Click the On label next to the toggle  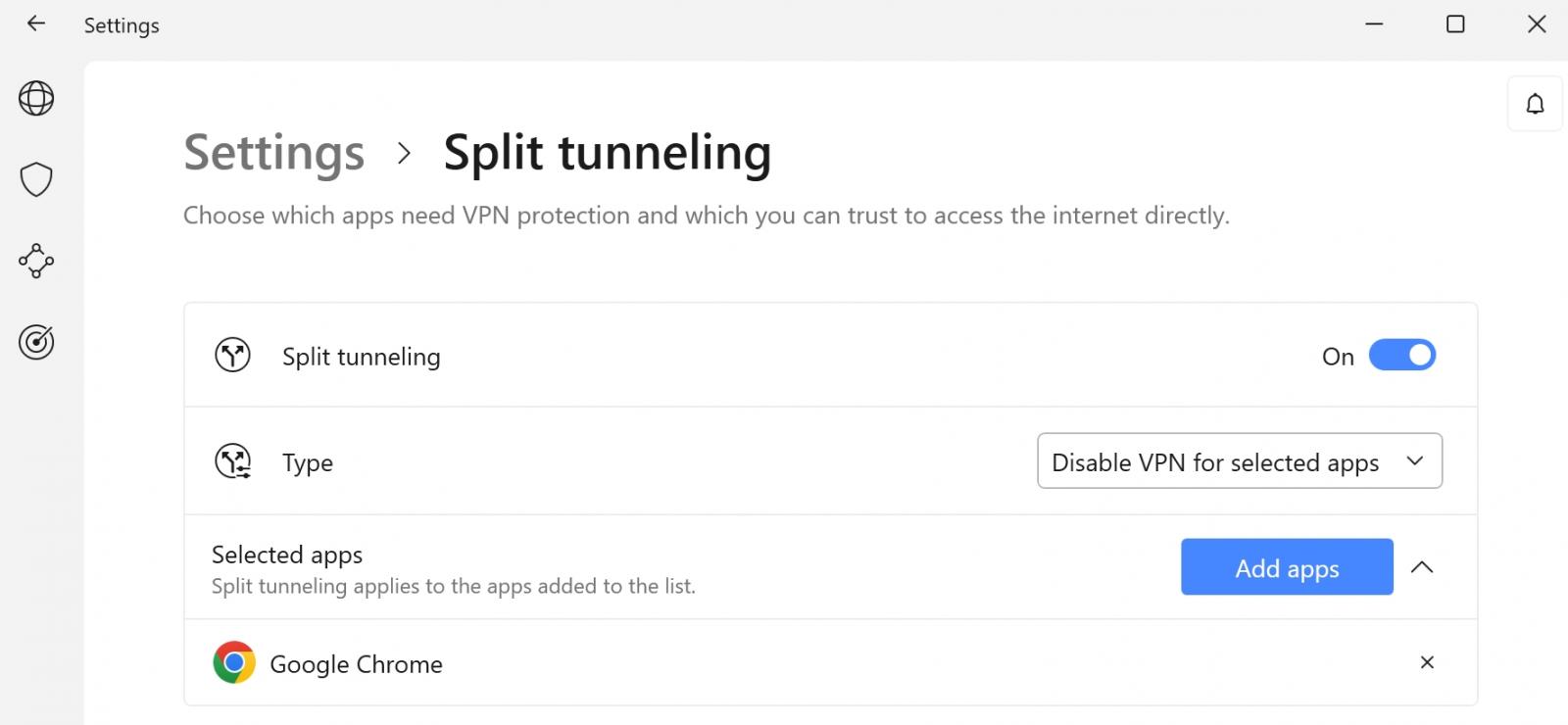point(1337,356)
